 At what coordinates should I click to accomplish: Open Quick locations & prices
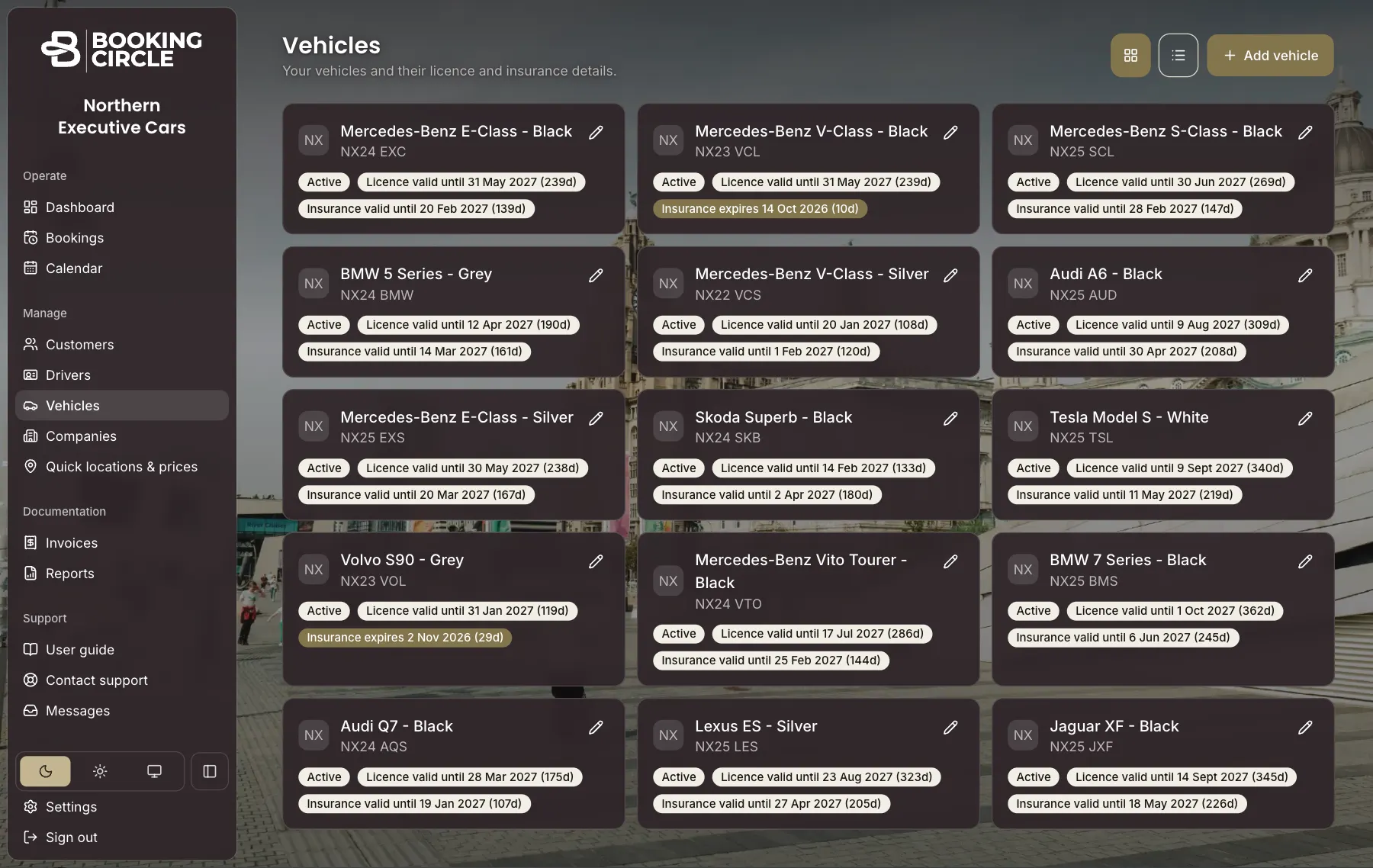click(x=122, y=467)
